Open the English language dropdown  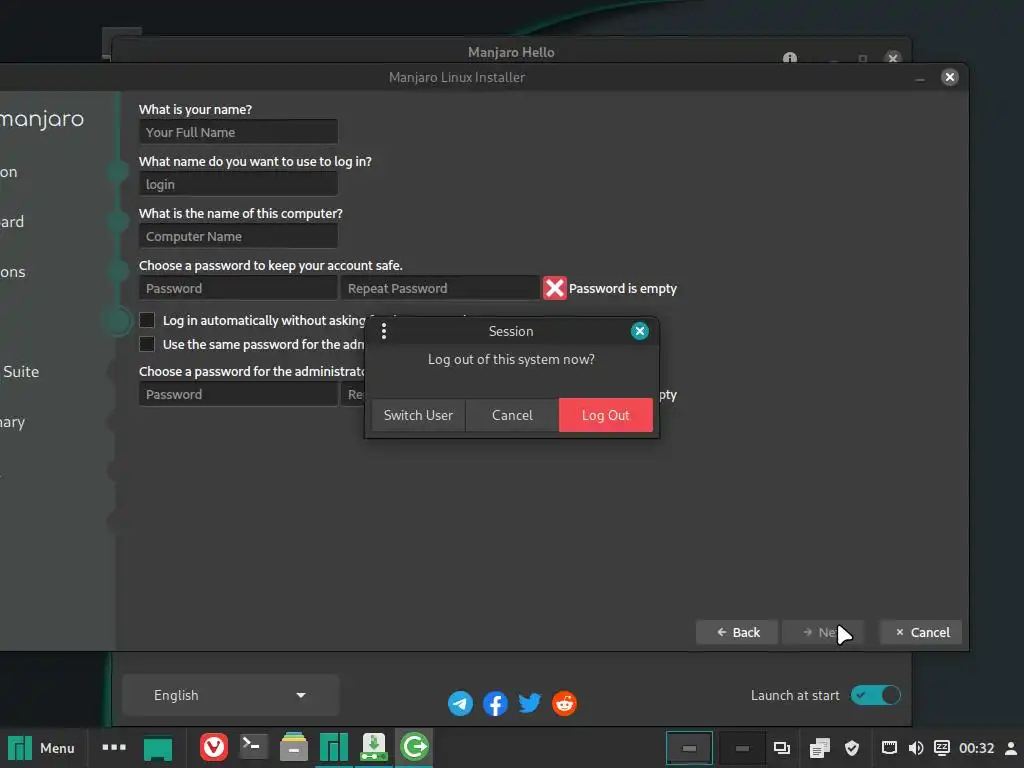click(231, 696)
